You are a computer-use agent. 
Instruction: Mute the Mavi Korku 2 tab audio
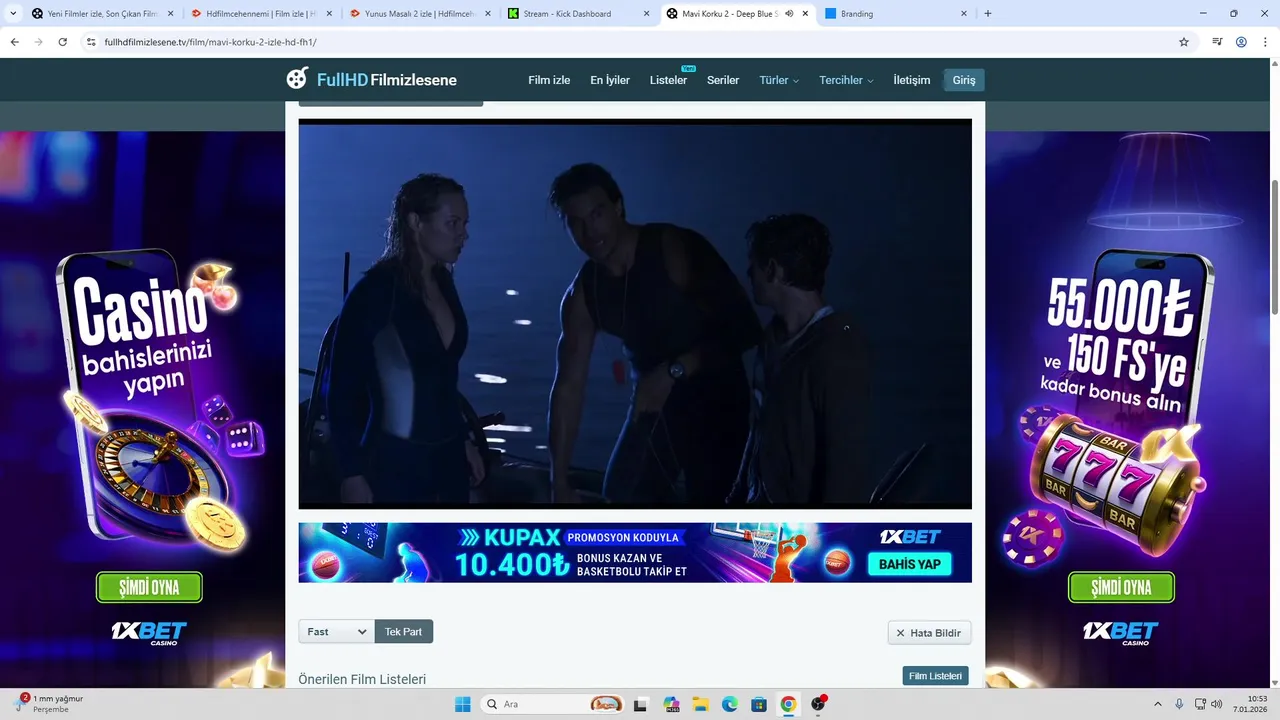pos(789,14)
